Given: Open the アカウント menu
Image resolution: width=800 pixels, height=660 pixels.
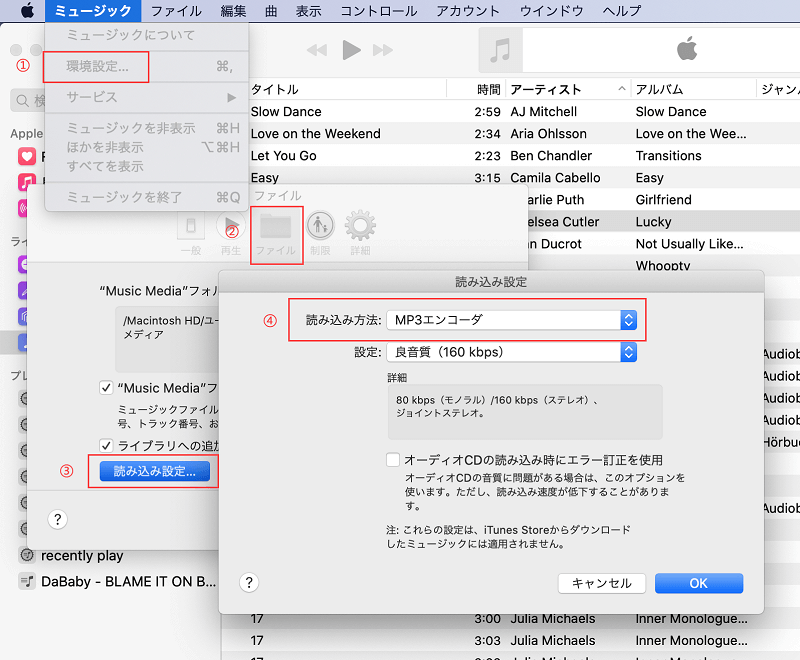Looking at the screenshot, I should click(x=468, y=11).
